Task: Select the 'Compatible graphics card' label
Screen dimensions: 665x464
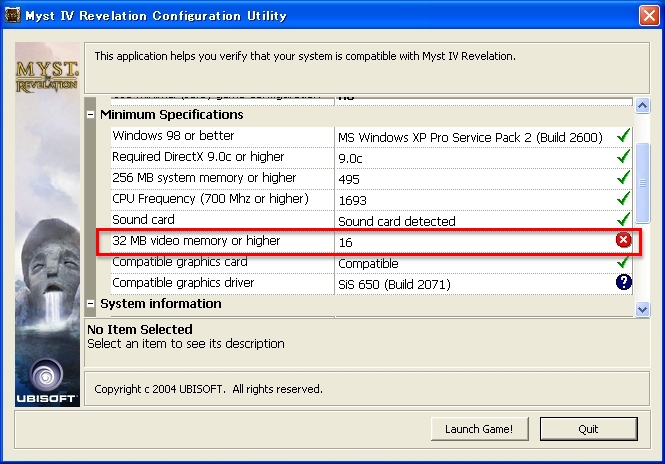Action: [x=180, y=262]
